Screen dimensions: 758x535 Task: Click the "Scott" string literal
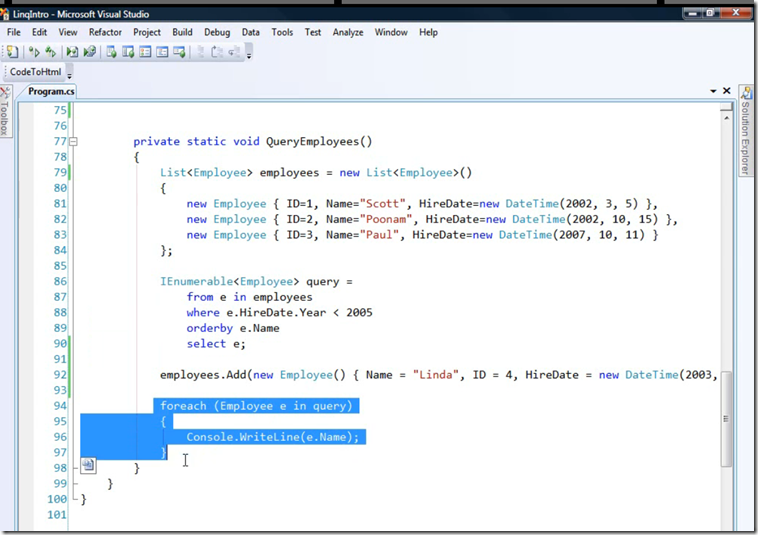click(382, 203)
